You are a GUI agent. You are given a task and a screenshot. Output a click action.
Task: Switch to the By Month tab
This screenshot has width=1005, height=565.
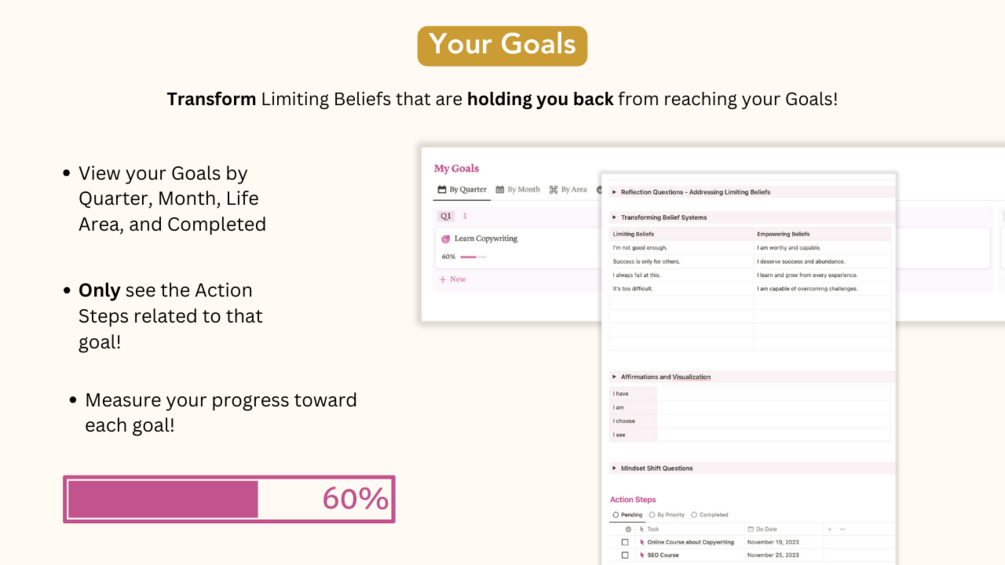tap(518, 189)
